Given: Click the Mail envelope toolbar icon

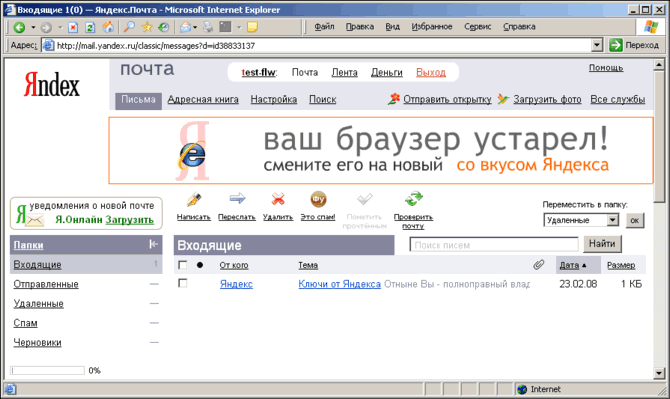Looking at the screenshot, I should pyautogui.click(x=185, y=27).
